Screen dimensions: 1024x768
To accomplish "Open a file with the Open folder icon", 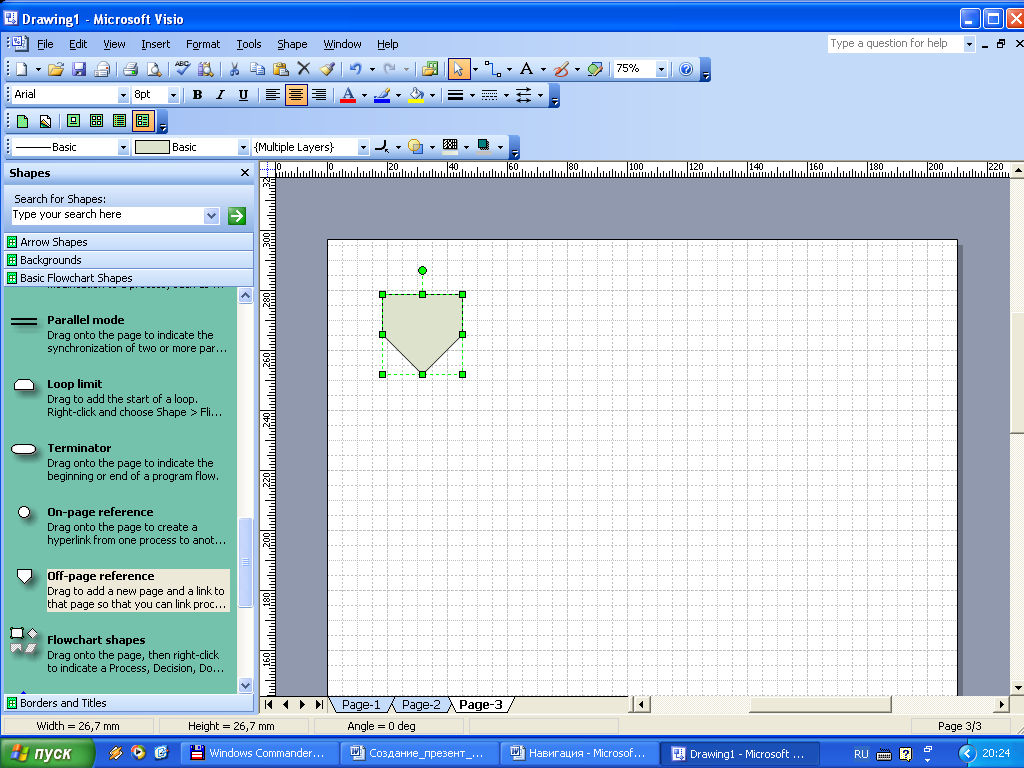I will coord(56,69).
